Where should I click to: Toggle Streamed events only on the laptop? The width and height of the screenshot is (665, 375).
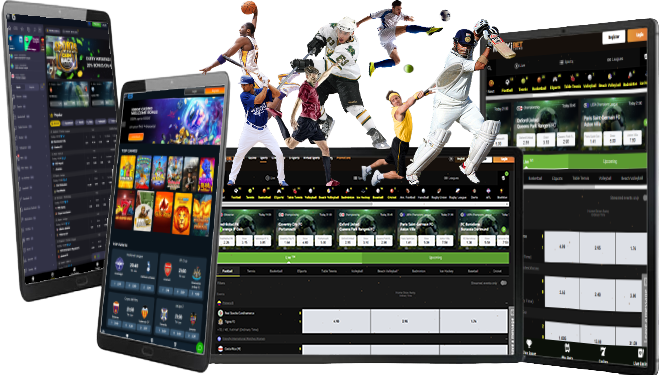click(503, 283)
